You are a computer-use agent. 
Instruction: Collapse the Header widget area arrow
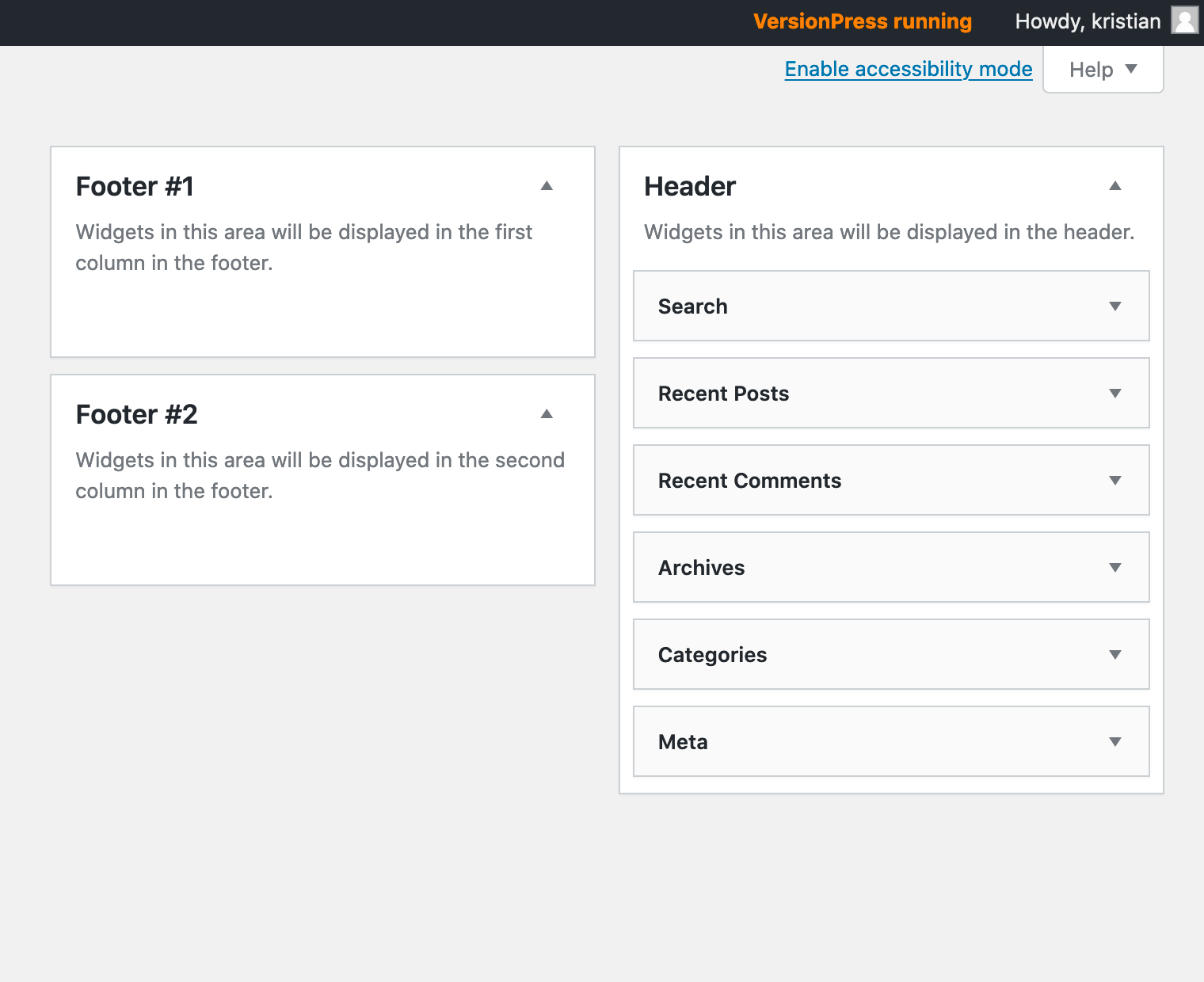pos(1114,186)
